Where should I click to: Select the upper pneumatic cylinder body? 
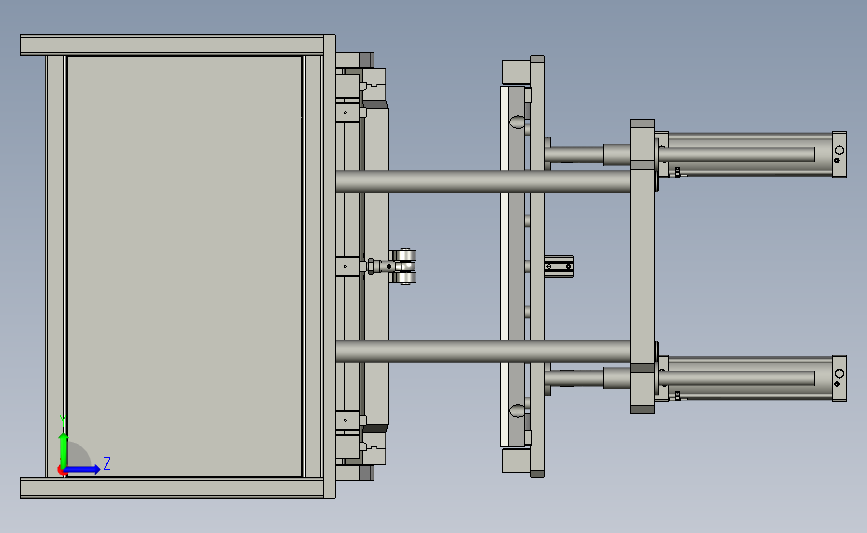coord(750,154)
